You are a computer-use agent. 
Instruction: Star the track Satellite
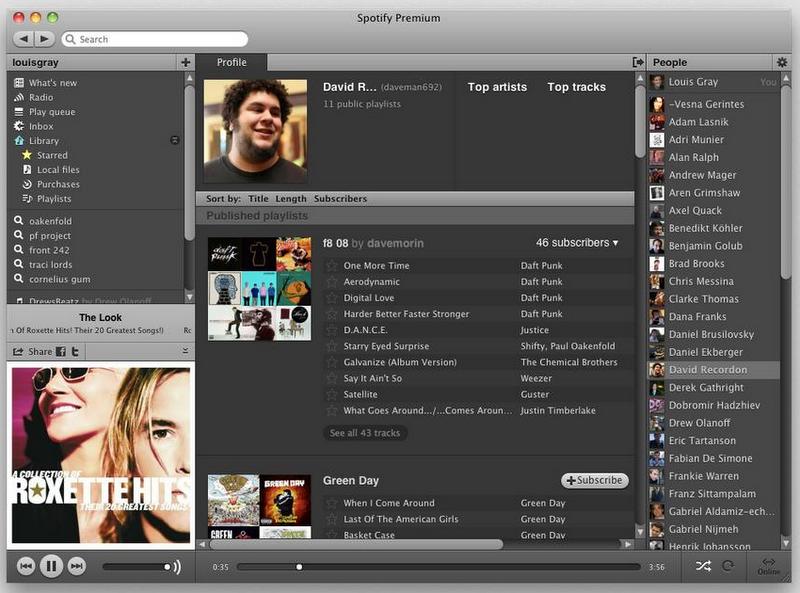[332, 394]
